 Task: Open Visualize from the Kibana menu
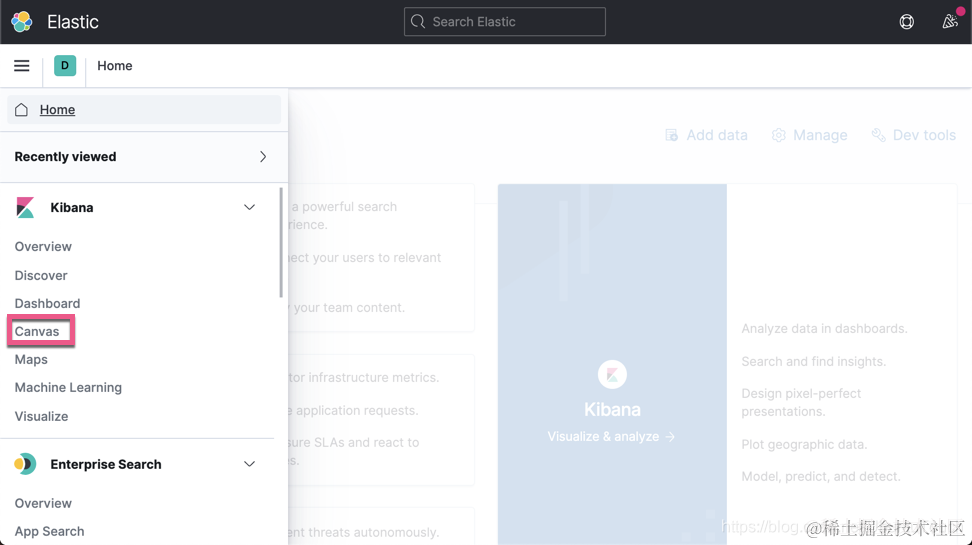pyautogui.click(x=42, y=416)
